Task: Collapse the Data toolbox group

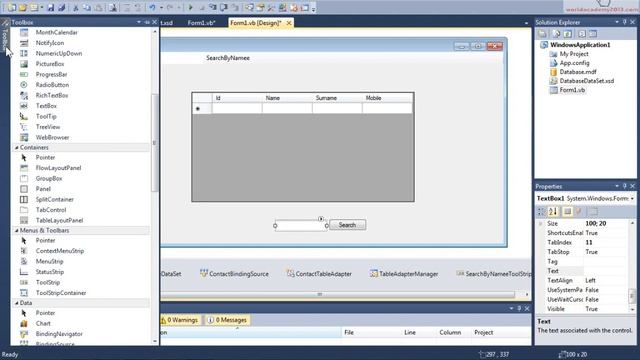Action: point(17,303)
